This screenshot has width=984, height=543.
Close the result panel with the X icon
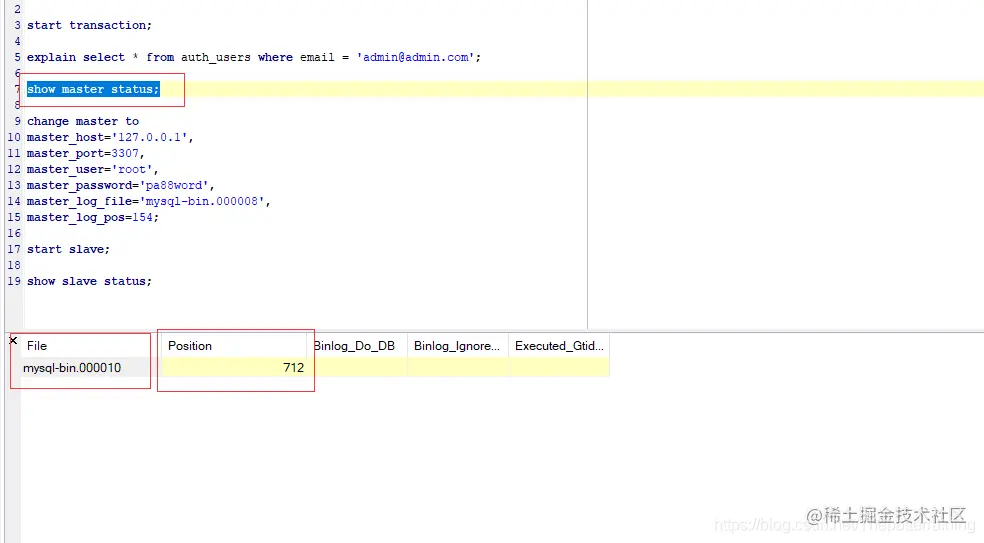pyautogui.click(x=13, y=340)
